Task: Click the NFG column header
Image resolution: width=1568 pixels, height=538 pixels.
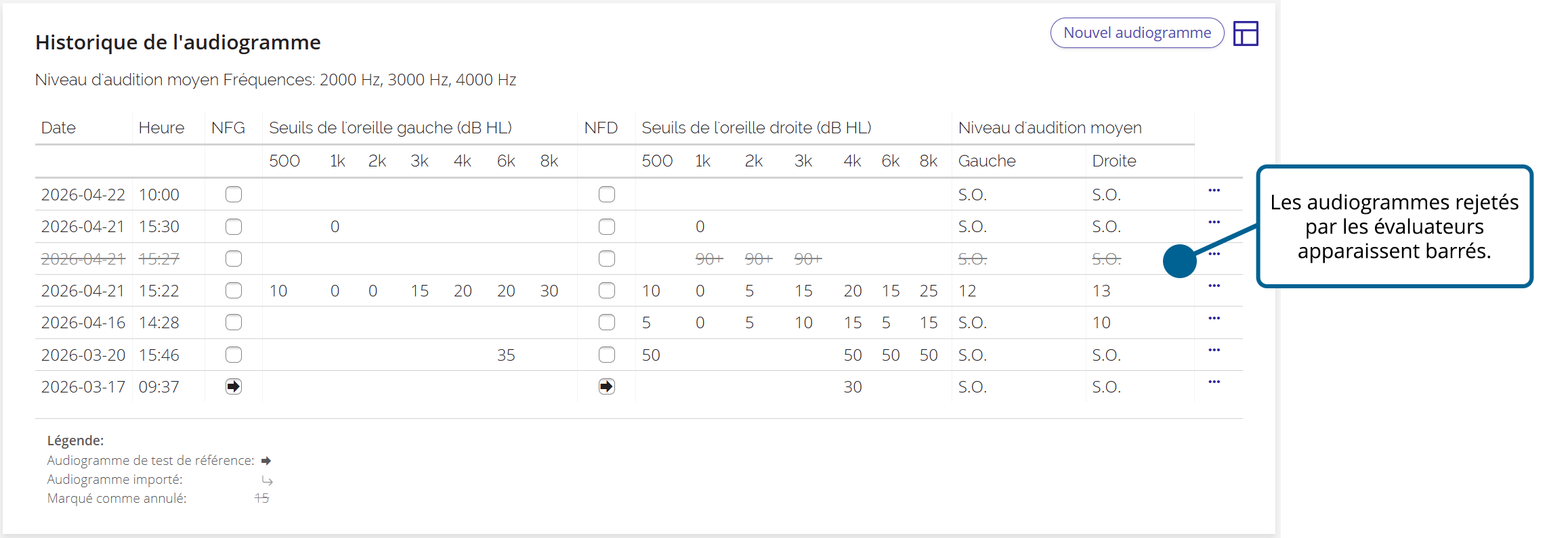Action: (x=228, y=128)
